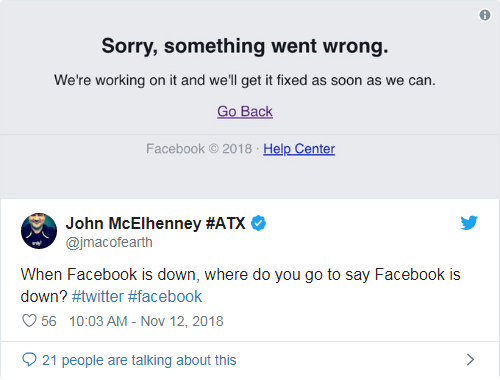Open the #facebook hashtag
The width and height of the screenshot is (500, 380).
point(165,296)
